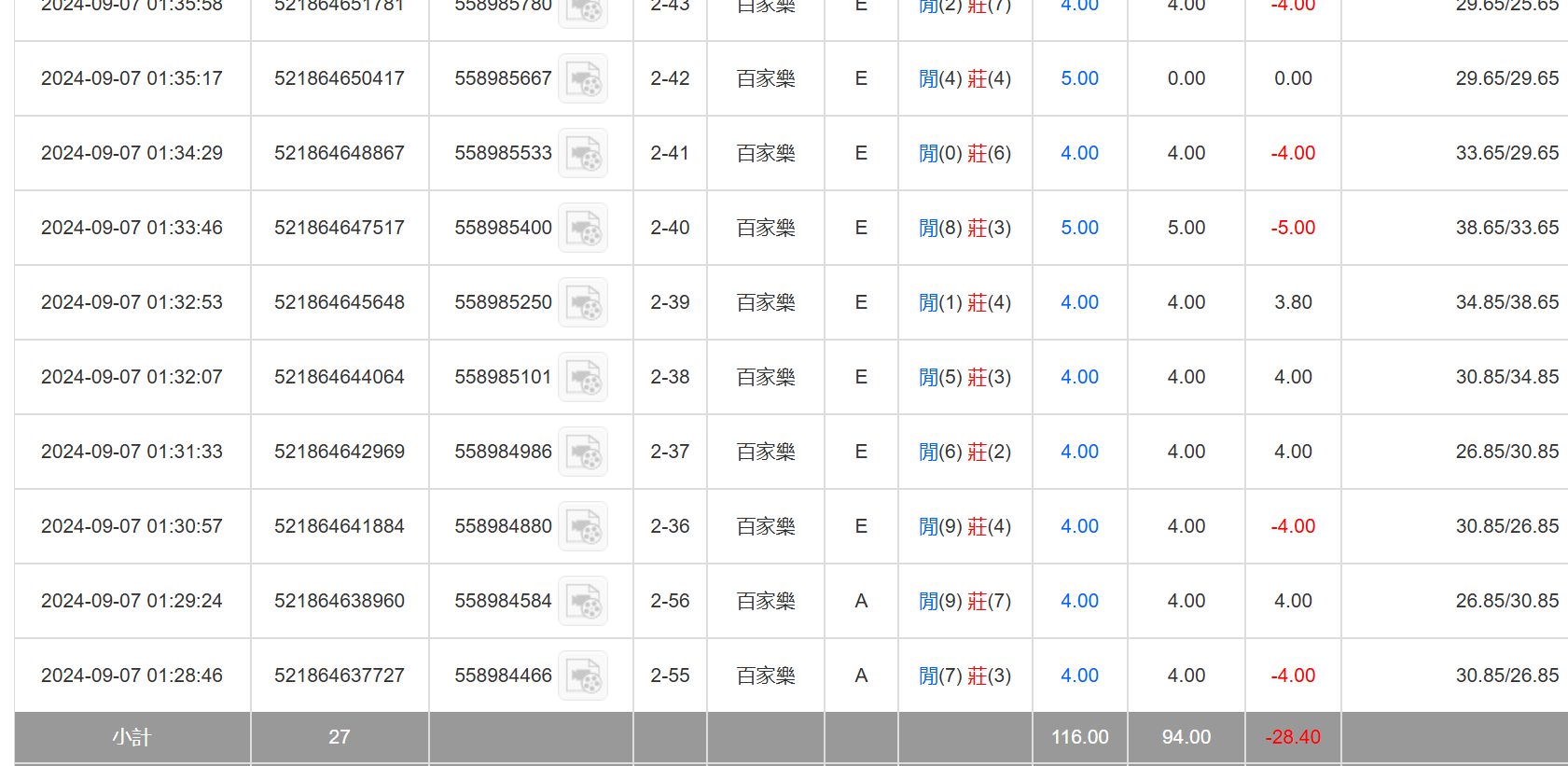This screenshot has width=1568, height=766.
Task: Open video replay for round 558985667
Action: [x=583, y=78]
